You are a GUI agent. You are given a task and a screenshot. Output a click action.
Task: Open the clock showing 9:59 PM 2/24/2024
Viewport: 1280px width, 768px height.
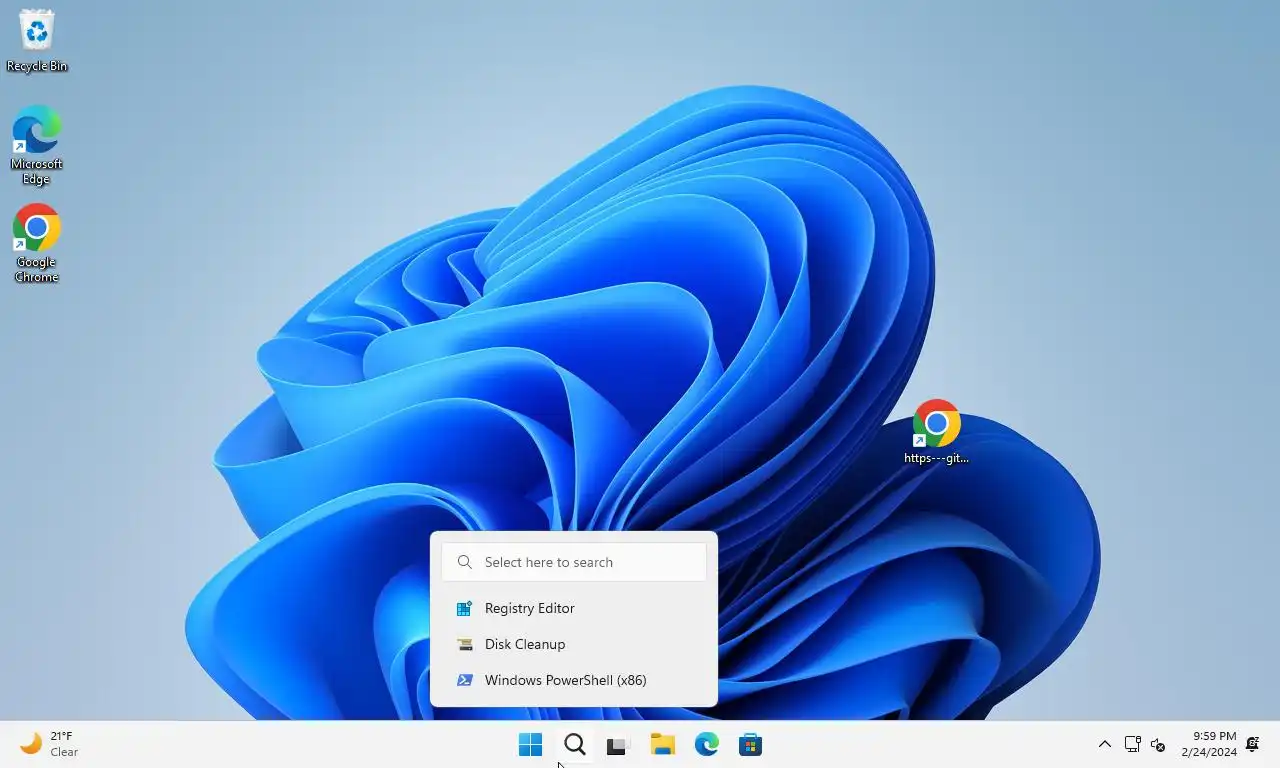(1208, 744)
